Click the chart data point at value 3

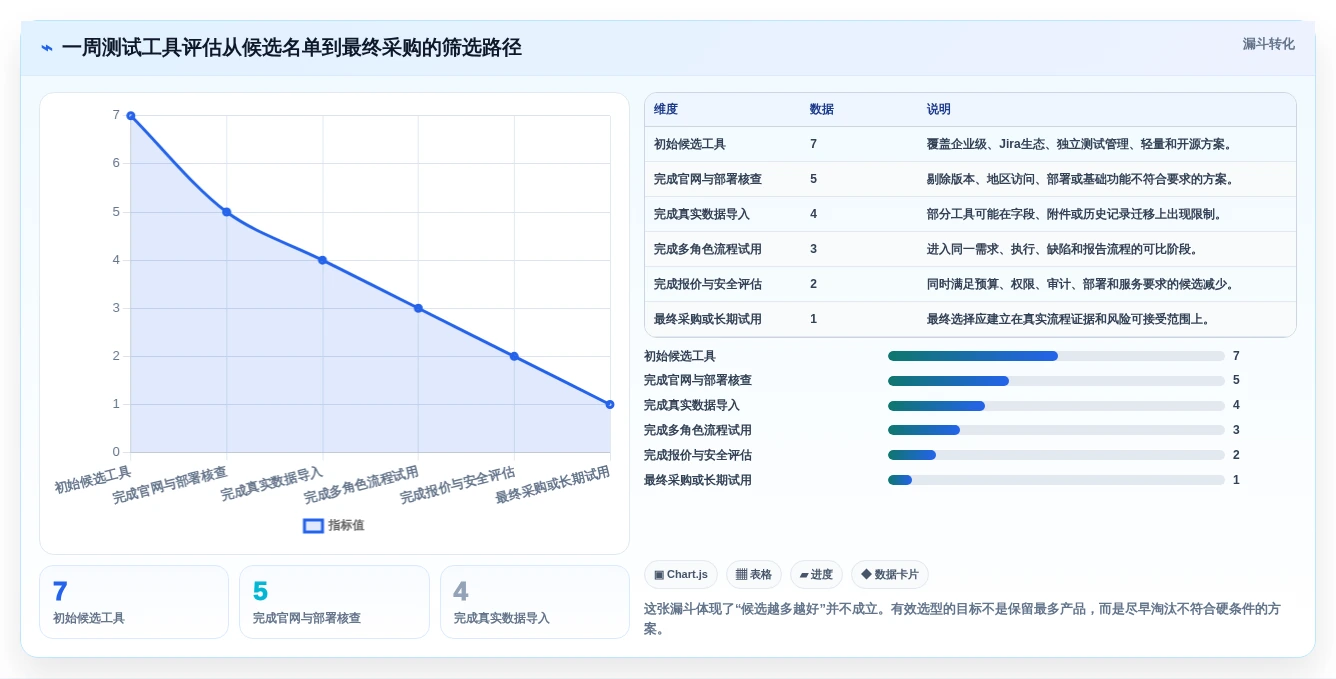point(418,308)
